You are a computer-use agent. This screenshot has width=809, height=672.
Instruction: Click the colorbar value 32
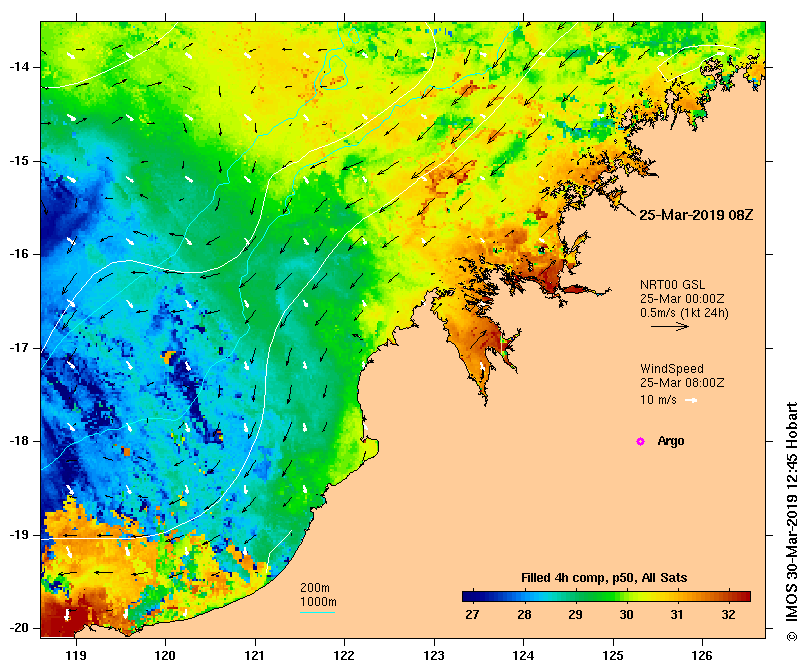pyautogui.click(x=728, y=615)
